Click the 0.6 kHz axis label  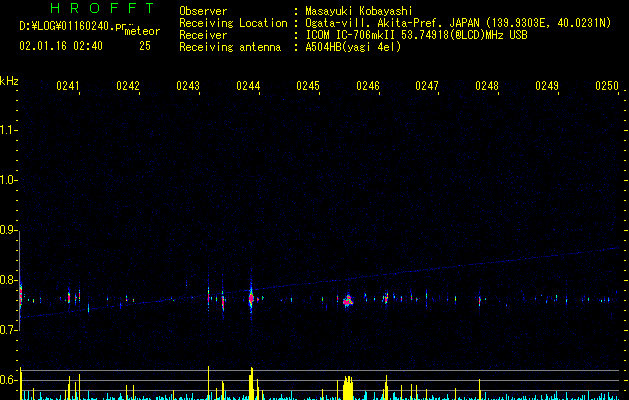pyautogui.click(x=8, y=380)
